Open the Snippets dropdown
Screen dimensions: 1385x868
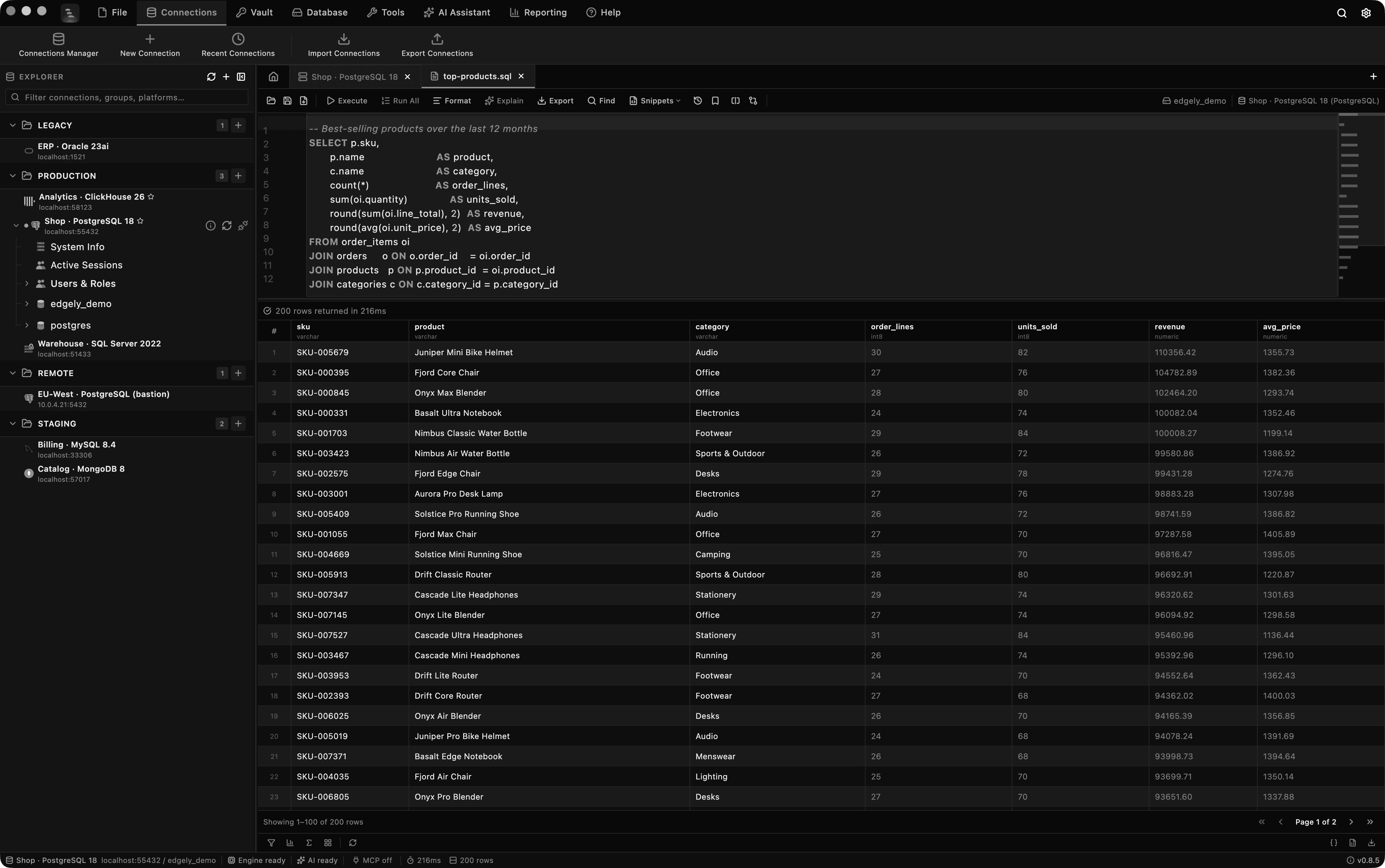tap(654, 101)
